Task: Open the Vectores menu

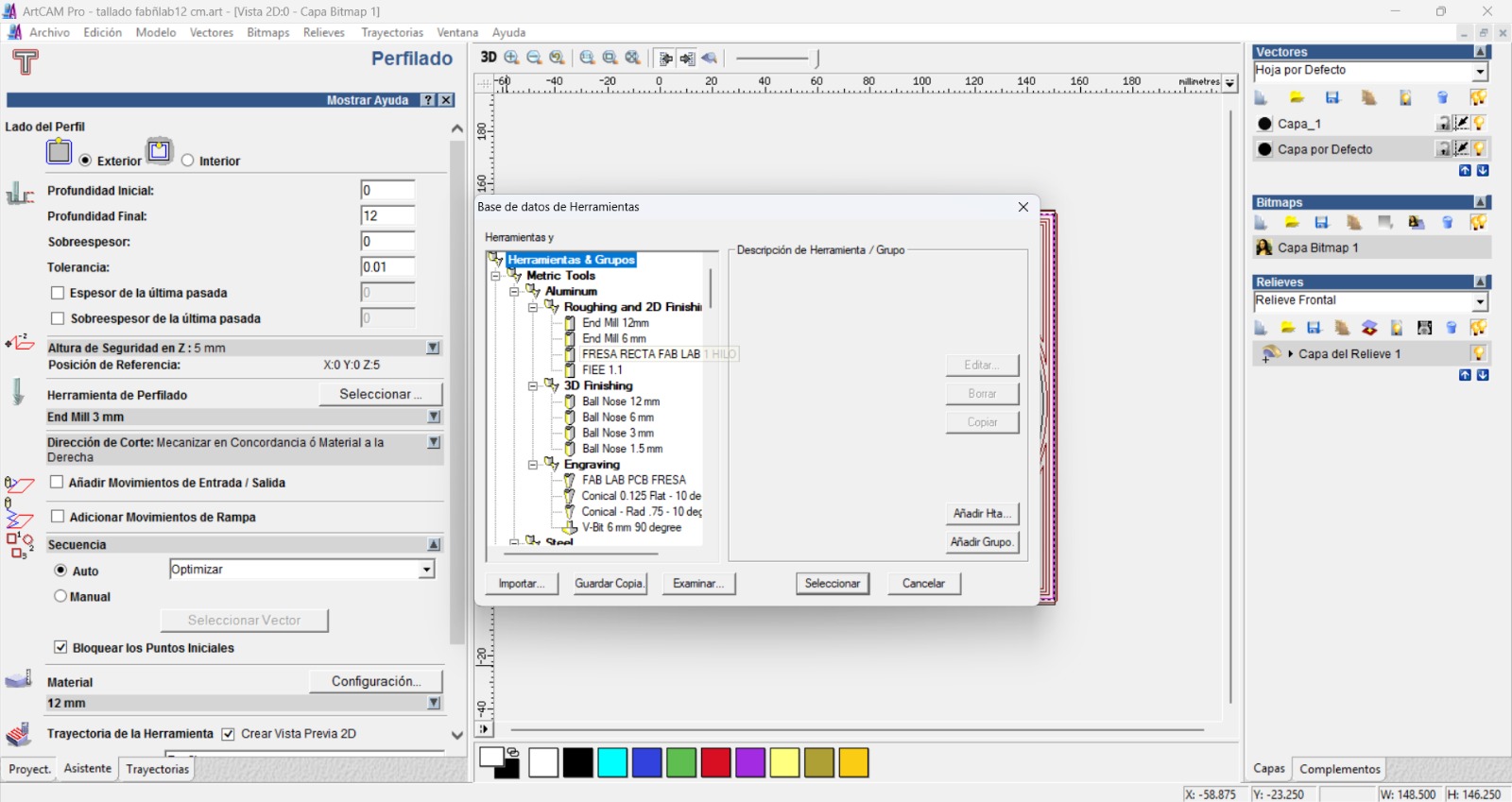Action: [212, 32]
